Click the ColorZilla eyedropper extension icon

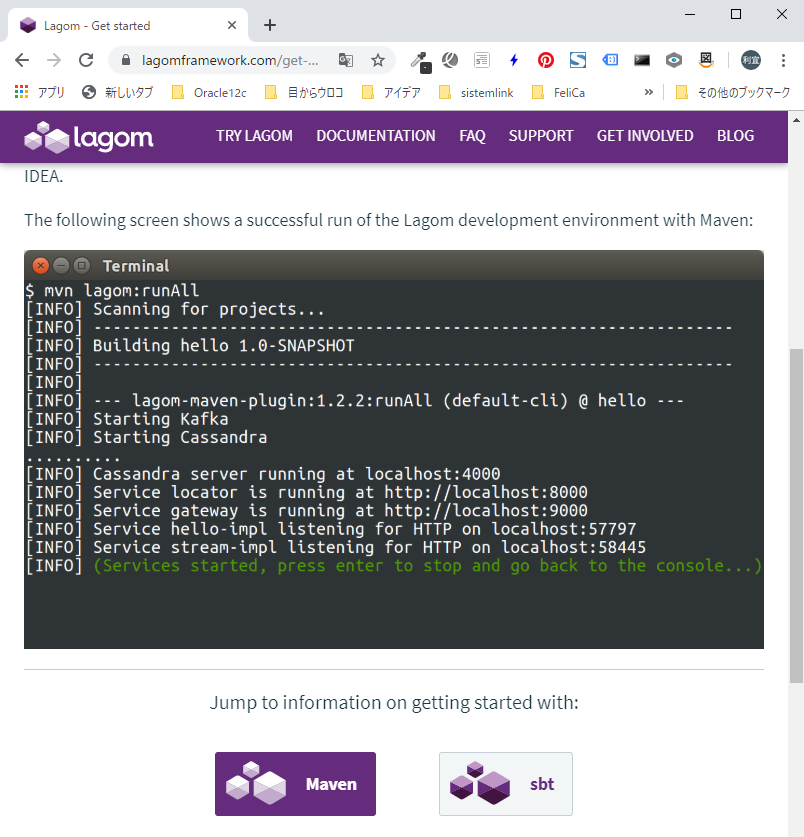pyautogui.click(x=419, y=60)
